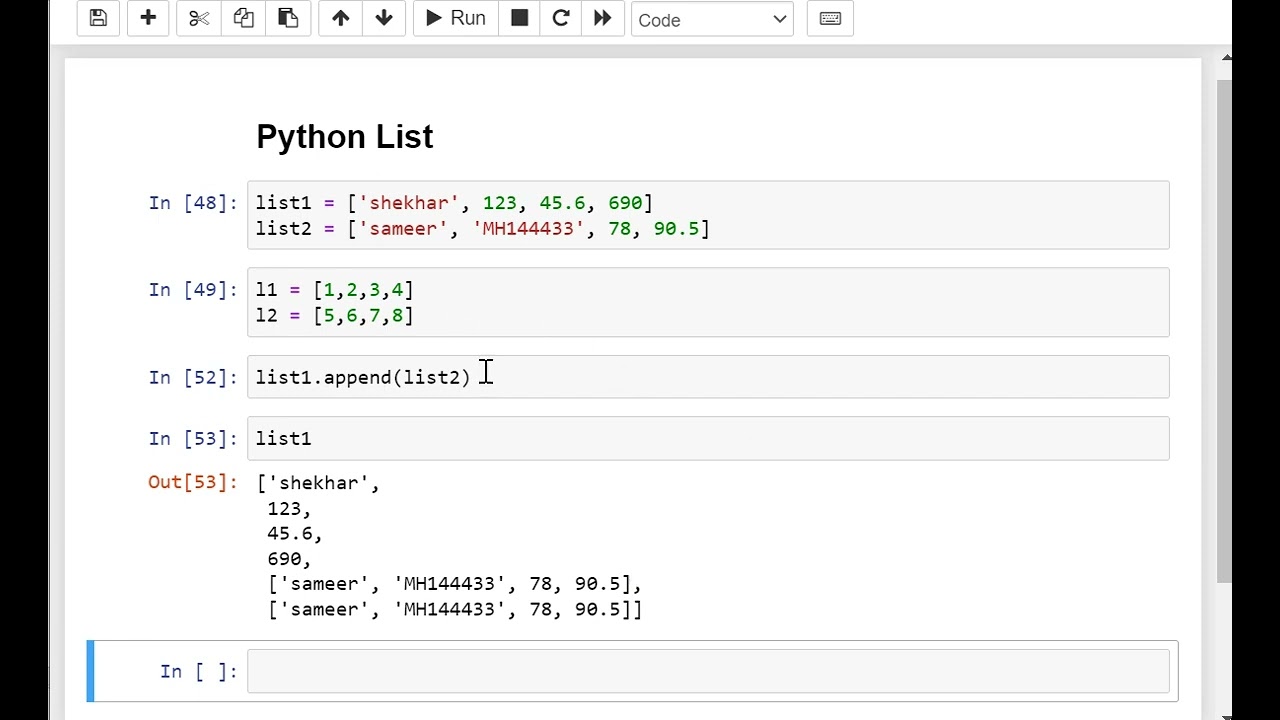Click the 'shekhar' line in the output
Screen dimensions: 1280x720
click(318, 483)
